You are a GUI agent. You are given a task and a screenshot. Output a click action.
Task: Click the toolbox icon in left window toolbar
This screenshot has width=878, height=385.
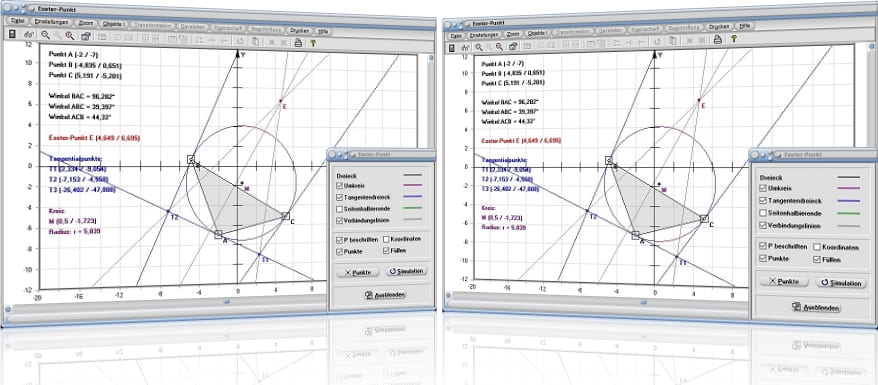point(86,36)
